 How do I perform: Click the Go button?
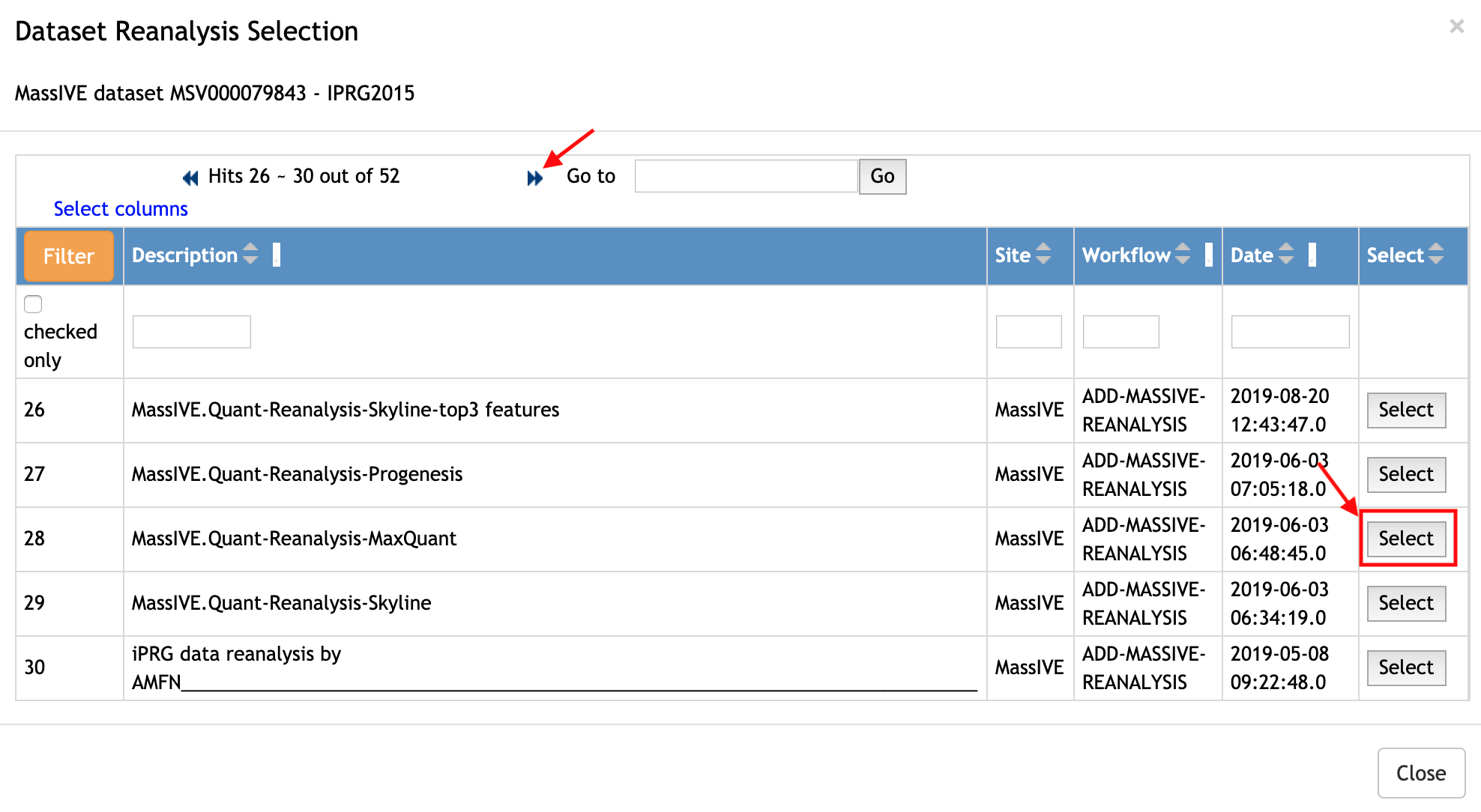pos(882,176)
